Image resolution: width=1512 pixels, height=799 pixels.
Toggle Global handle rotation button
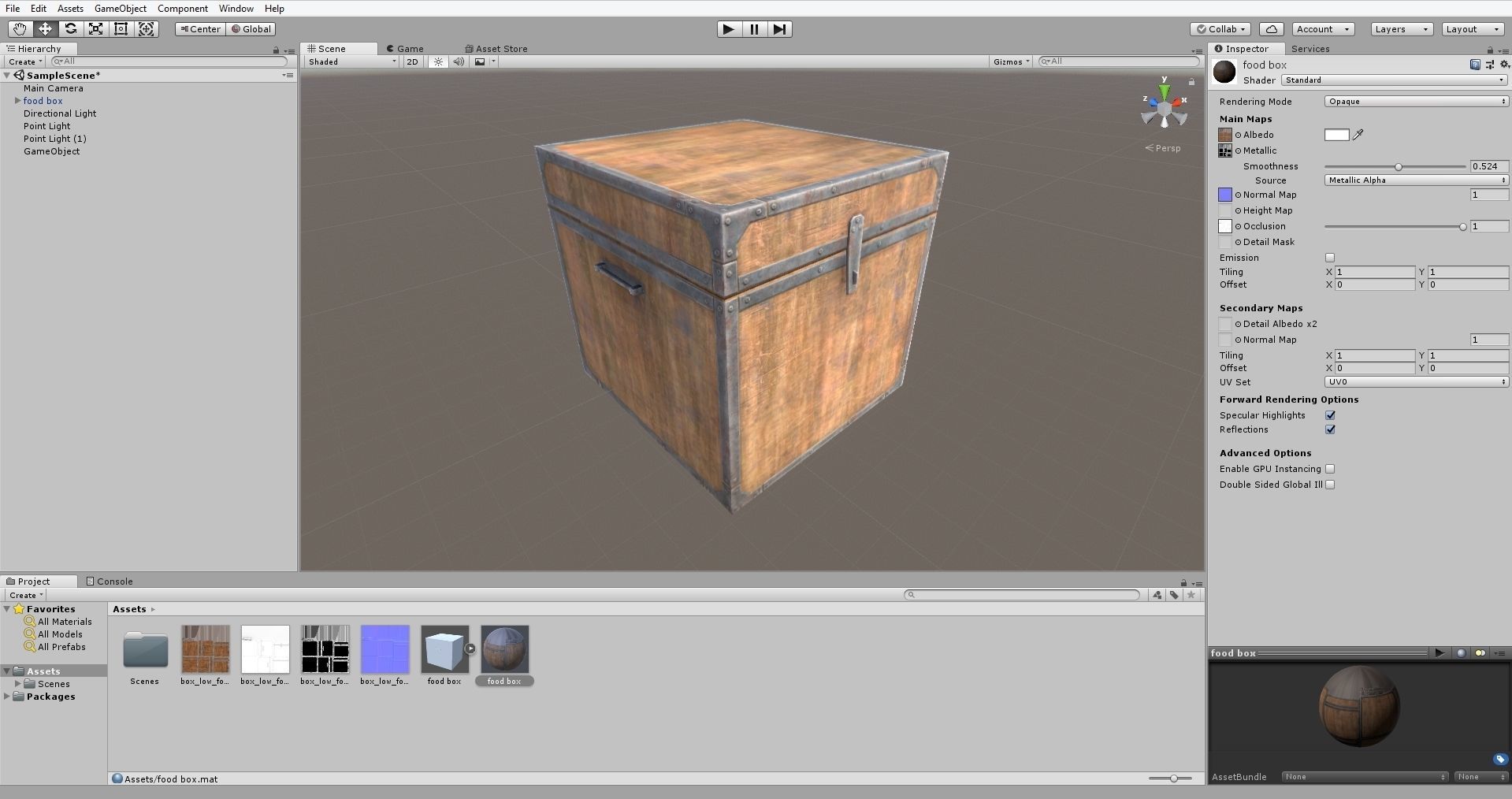[x=251, y=29]
